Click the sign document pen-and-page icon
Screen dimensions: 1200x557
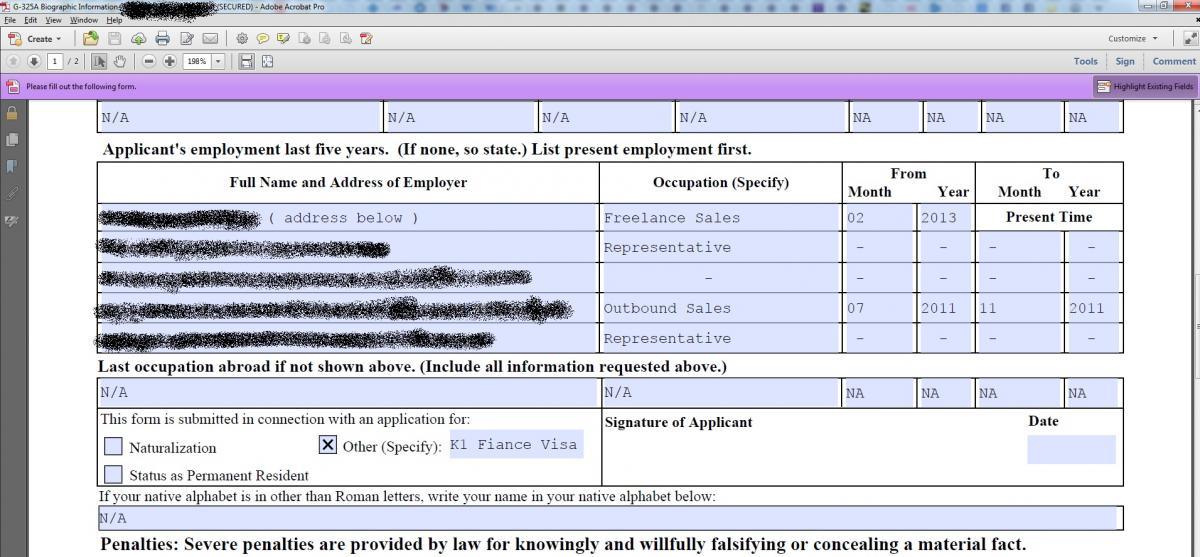tap(365, 39)
